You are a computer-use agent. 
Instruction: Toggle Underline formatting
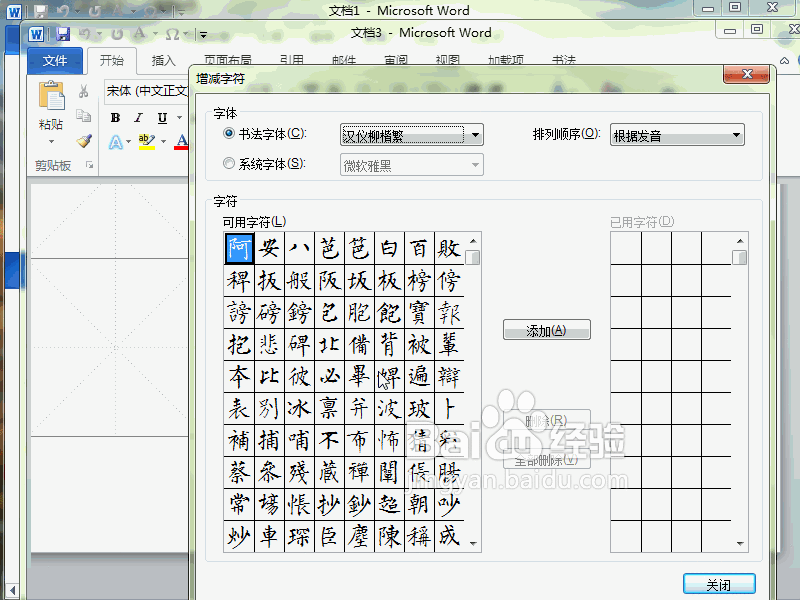(x=162, y=118)
